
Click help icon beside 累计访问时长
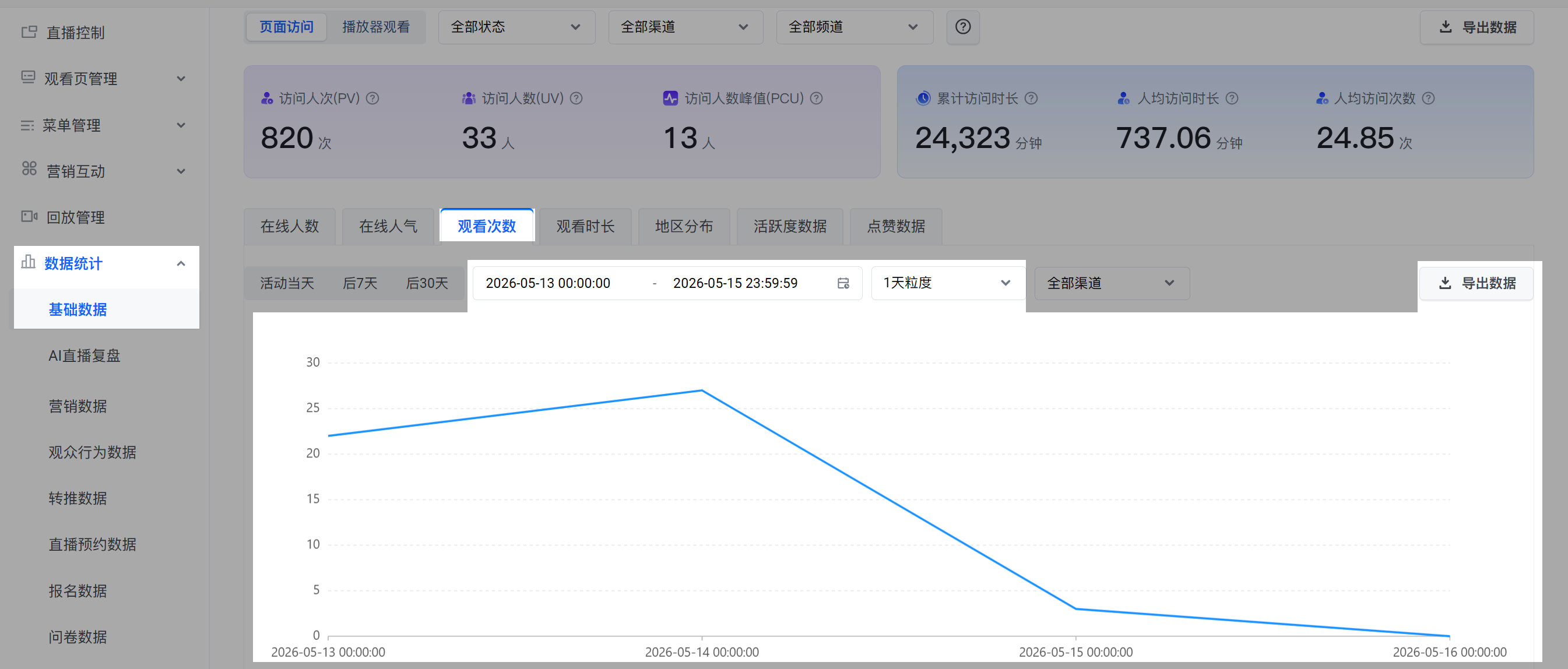[1031, 98]
